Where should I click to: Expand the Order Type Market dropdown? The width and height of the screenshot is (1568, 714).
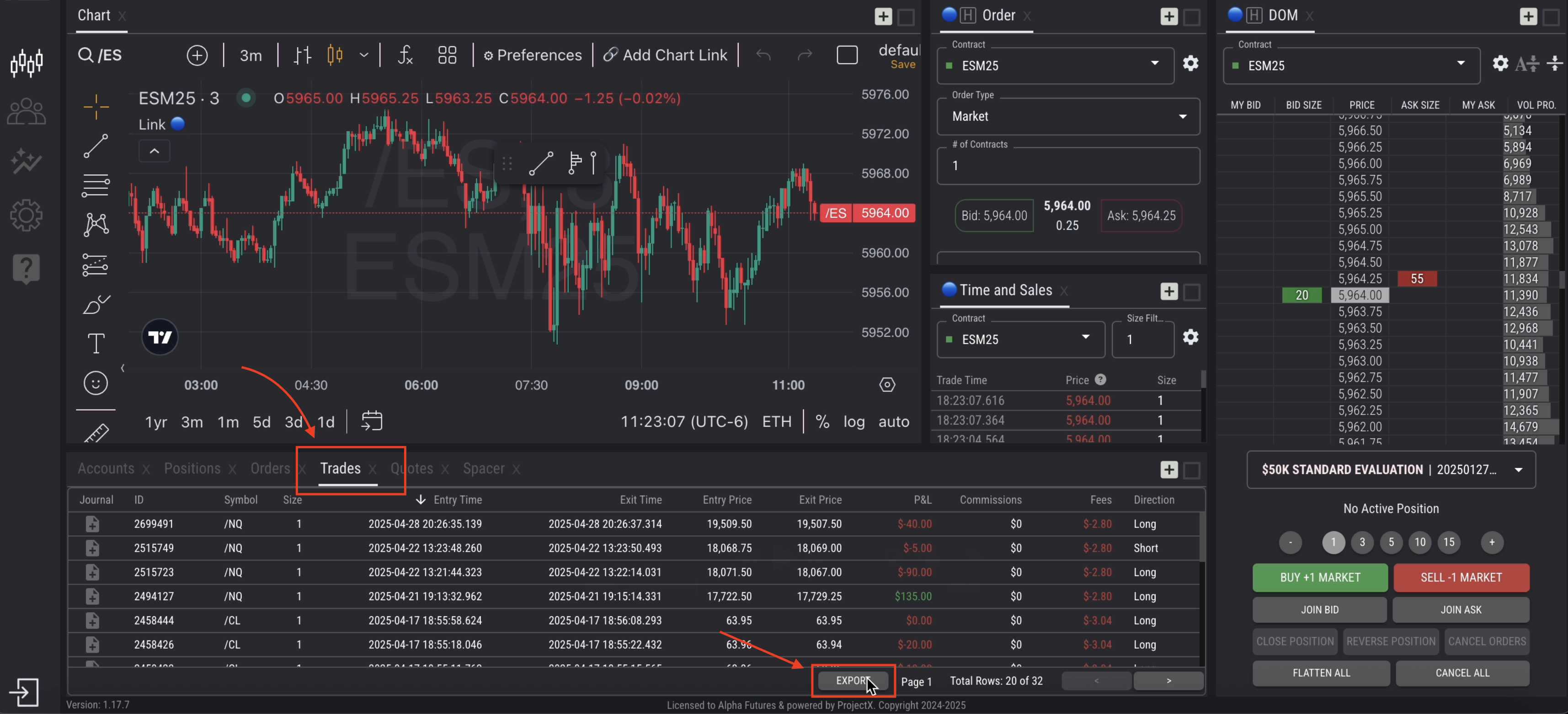click(x=1182, y=116)
